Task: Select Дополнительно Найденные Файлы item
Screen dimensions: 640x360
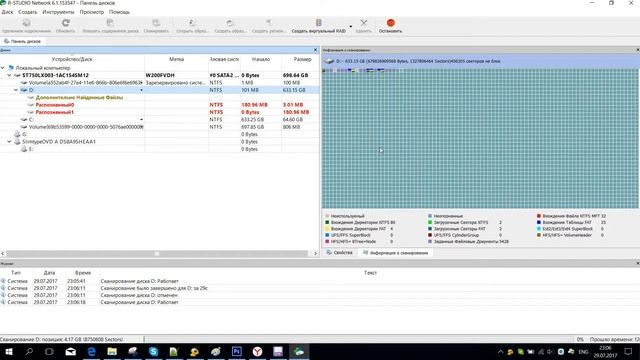Action: [x=79, y=98]
